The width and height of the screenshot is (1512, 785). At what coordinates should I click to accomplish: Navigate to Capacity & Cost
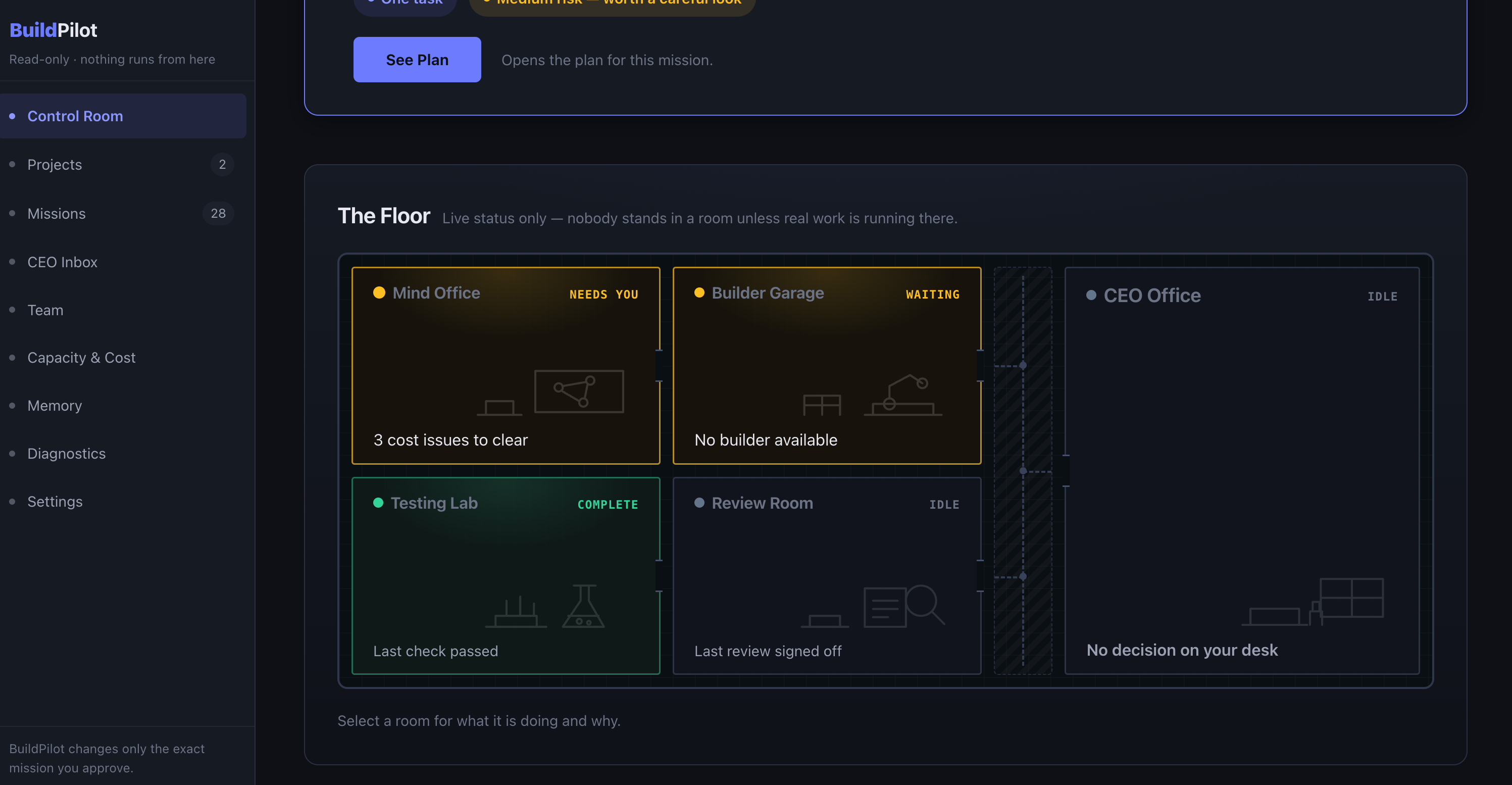click(x=123, y=358)
